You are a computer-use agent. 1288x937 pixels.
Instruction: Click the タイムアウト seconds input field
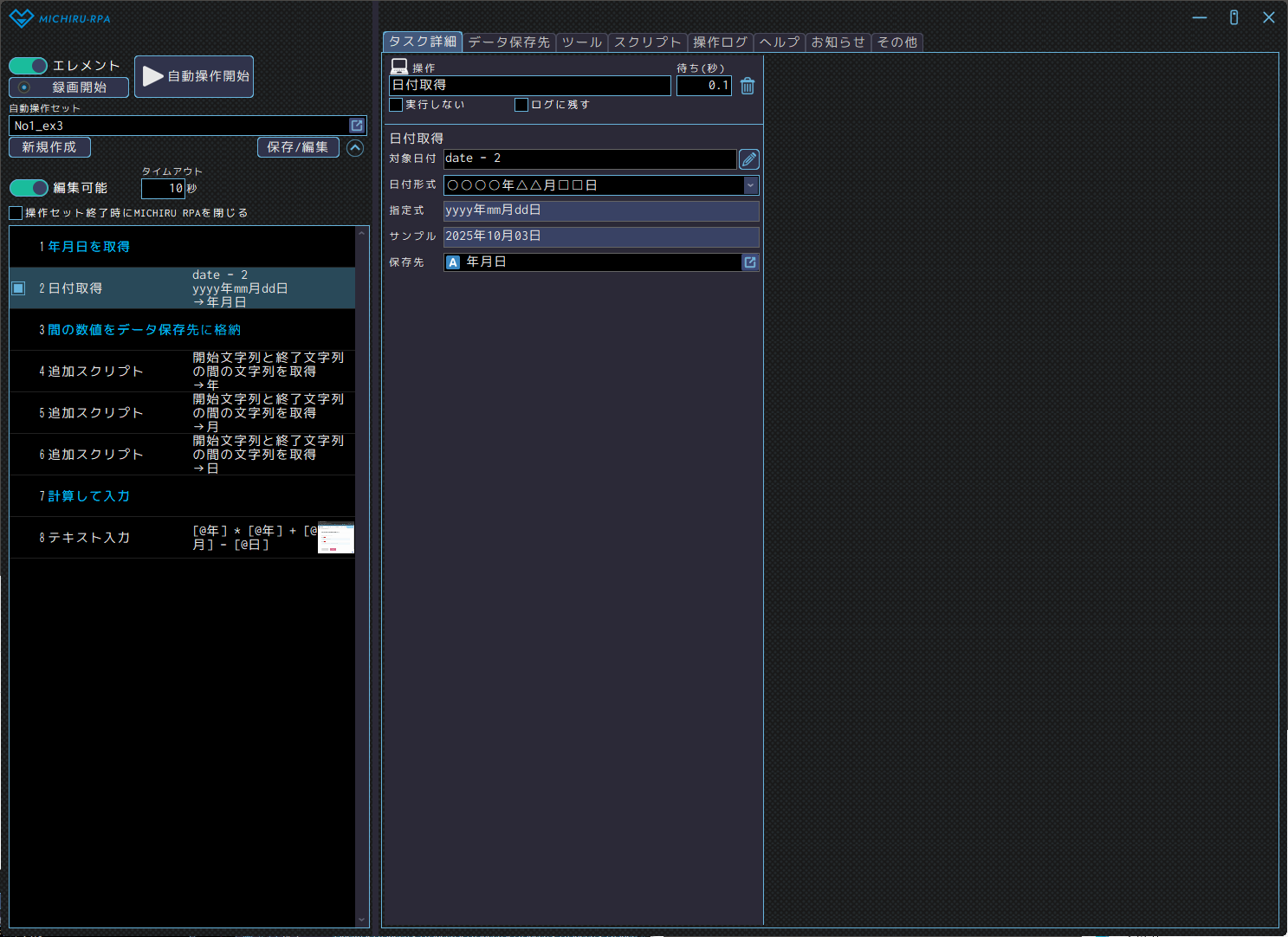pyautogui.click(x=163, y=188)
